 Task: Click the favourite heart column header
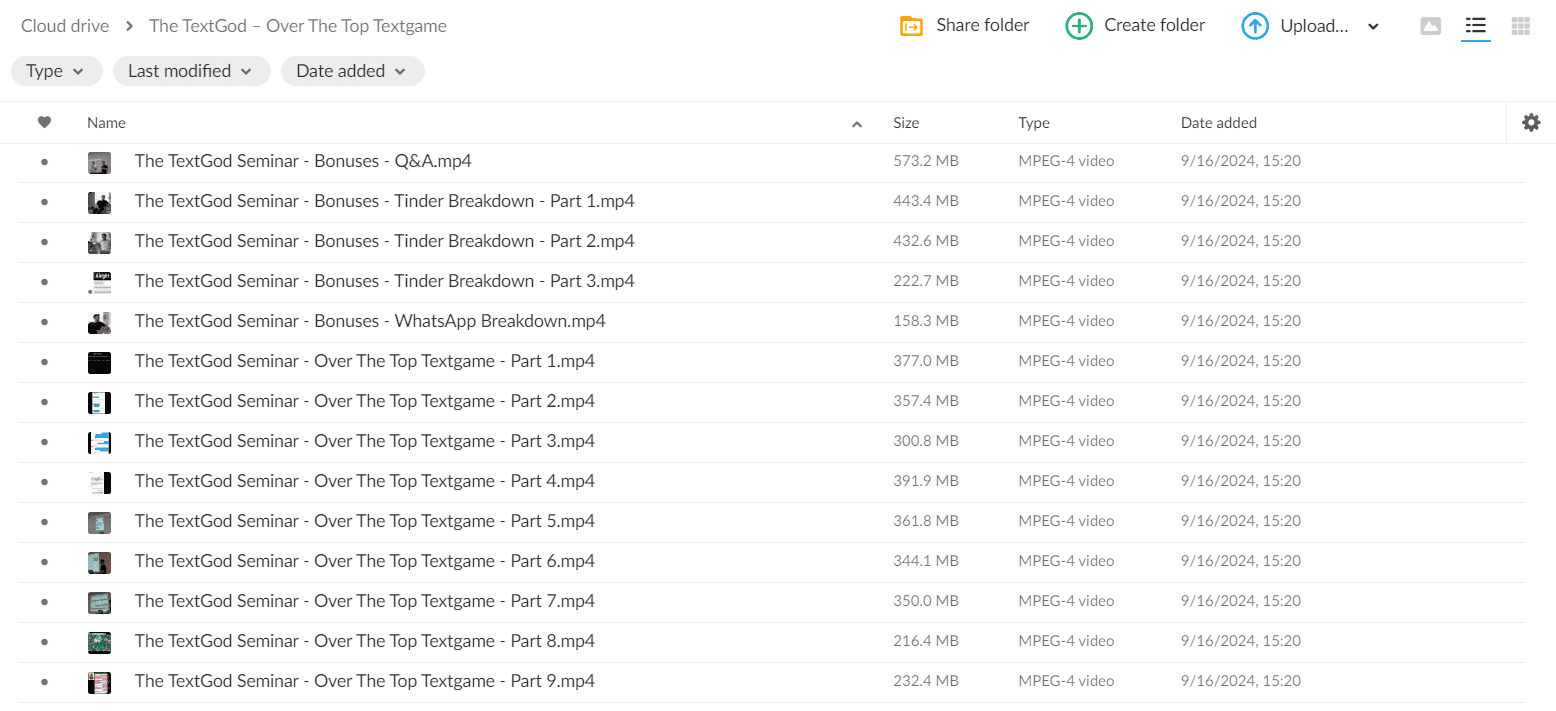(44, 122)
